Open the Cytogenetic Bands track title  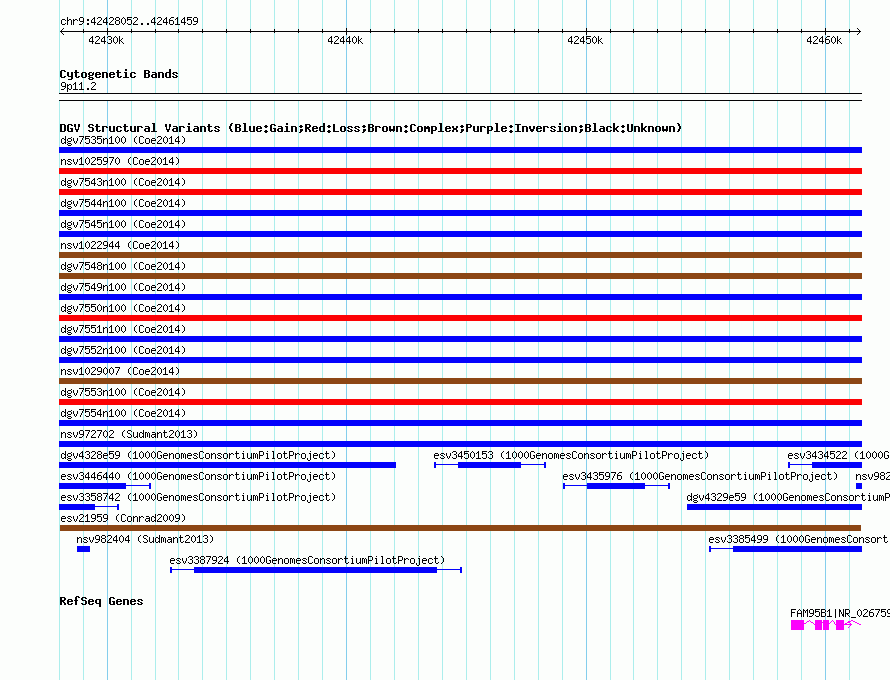(119, 74)
